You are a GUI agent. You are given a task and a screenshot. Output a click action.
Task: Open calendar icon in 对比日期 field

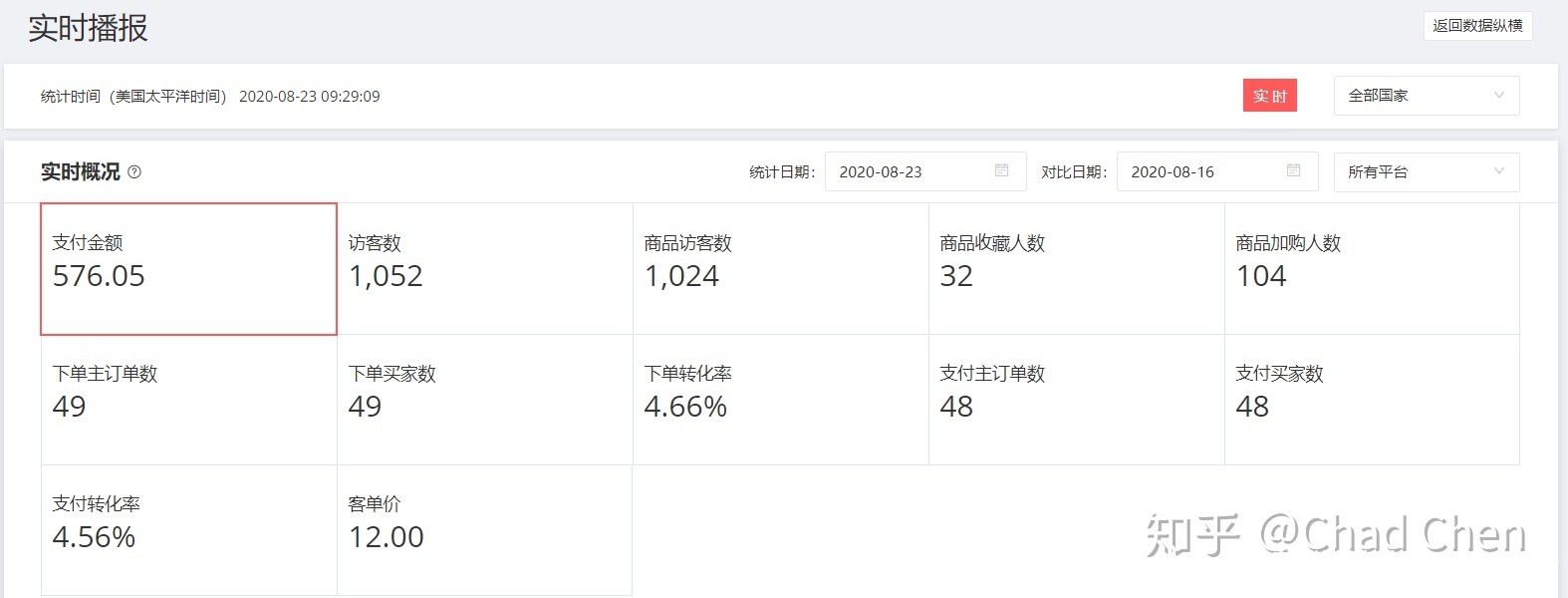tap(1293, 171)
